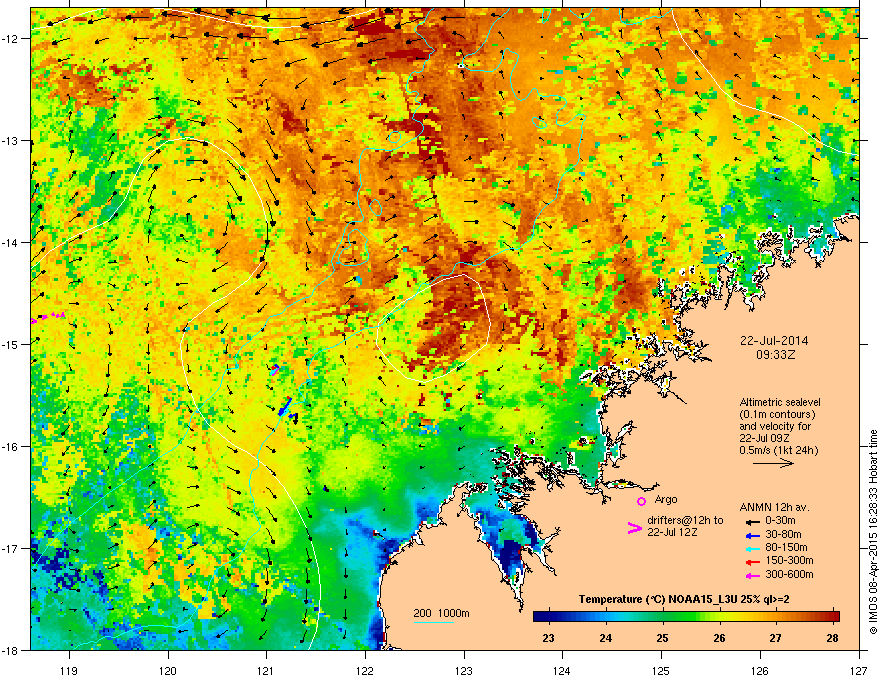Click the cyan bathymetry contour legend line
Screen dimensions: 880x680
pyautogui.click(x=433, y=622)
